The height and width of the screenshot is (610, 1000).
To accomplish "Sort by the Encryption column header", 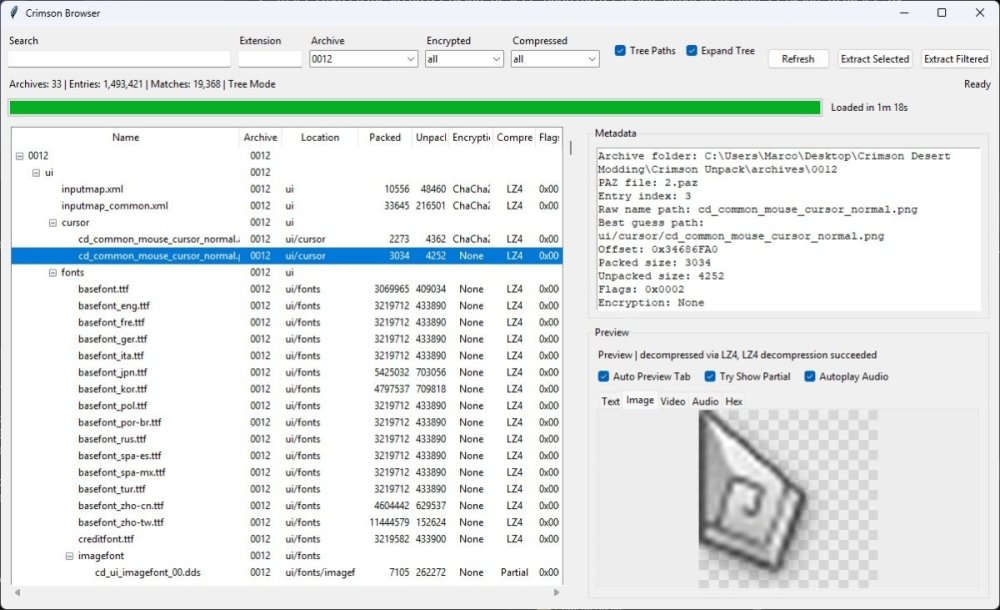I will (471, 137).
